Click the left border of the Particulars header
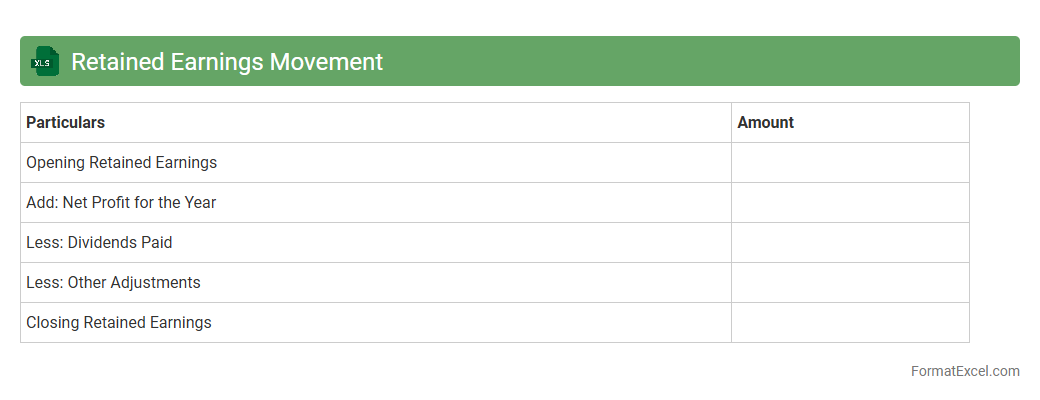 tap(20, 123)
